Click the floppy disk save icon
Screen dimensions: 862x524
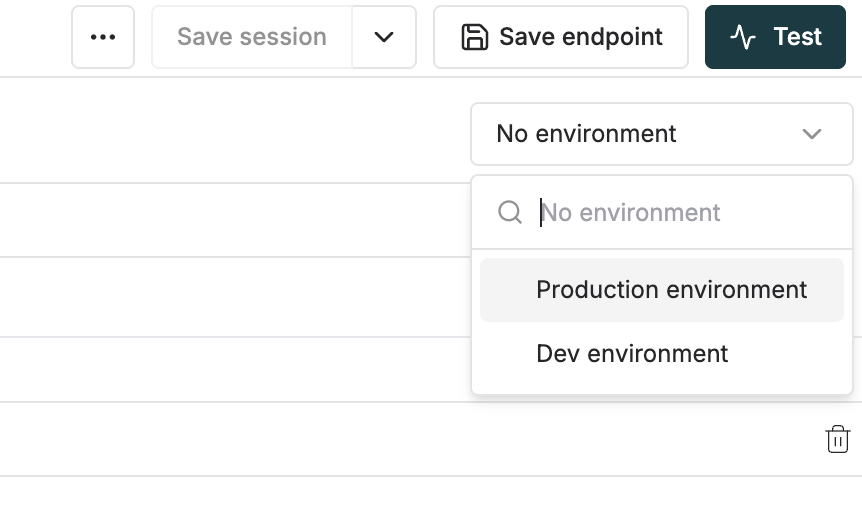474,37
